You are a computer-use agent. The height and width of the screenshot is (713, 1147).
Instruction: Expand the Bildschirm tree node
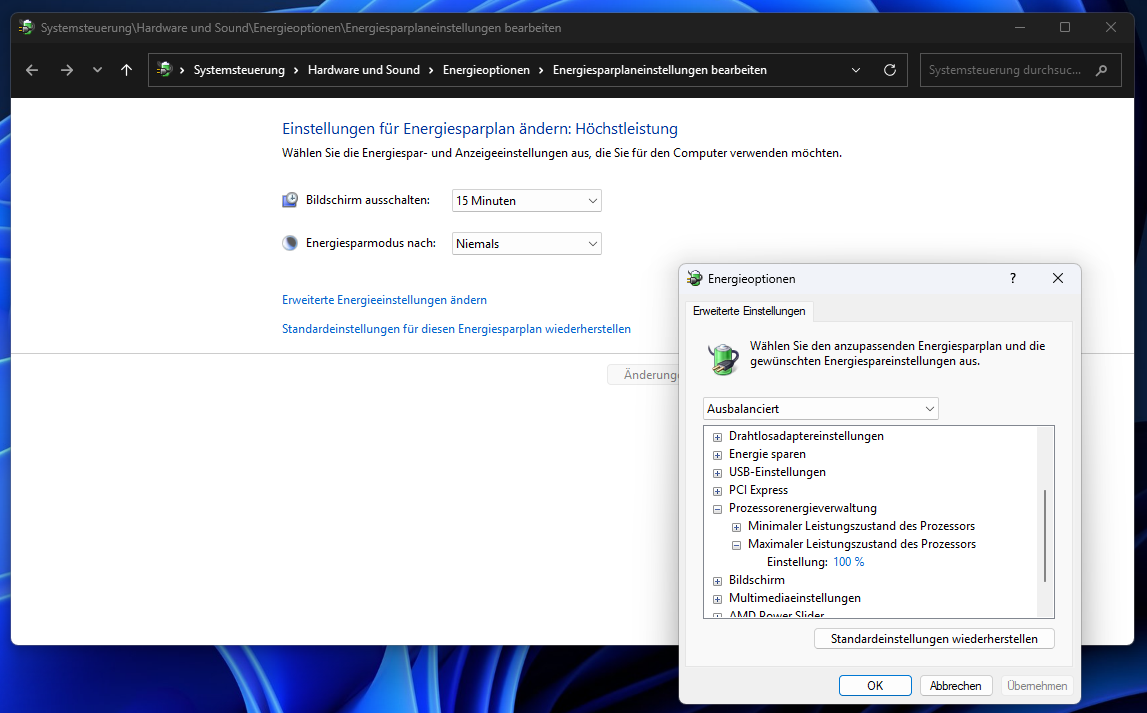[718, 581]
